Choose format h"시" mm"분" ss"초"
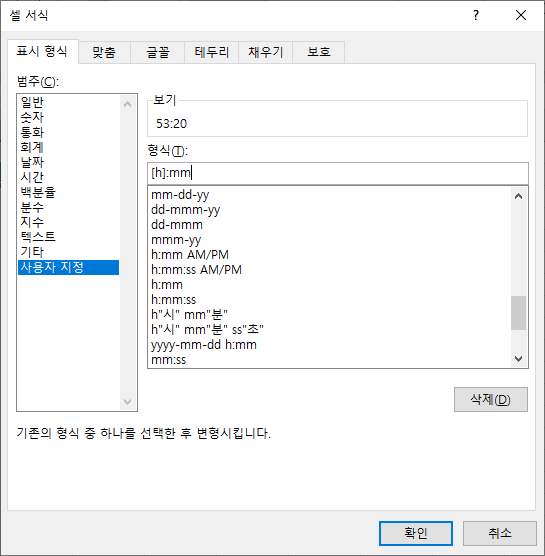 [x=329, y=329]
